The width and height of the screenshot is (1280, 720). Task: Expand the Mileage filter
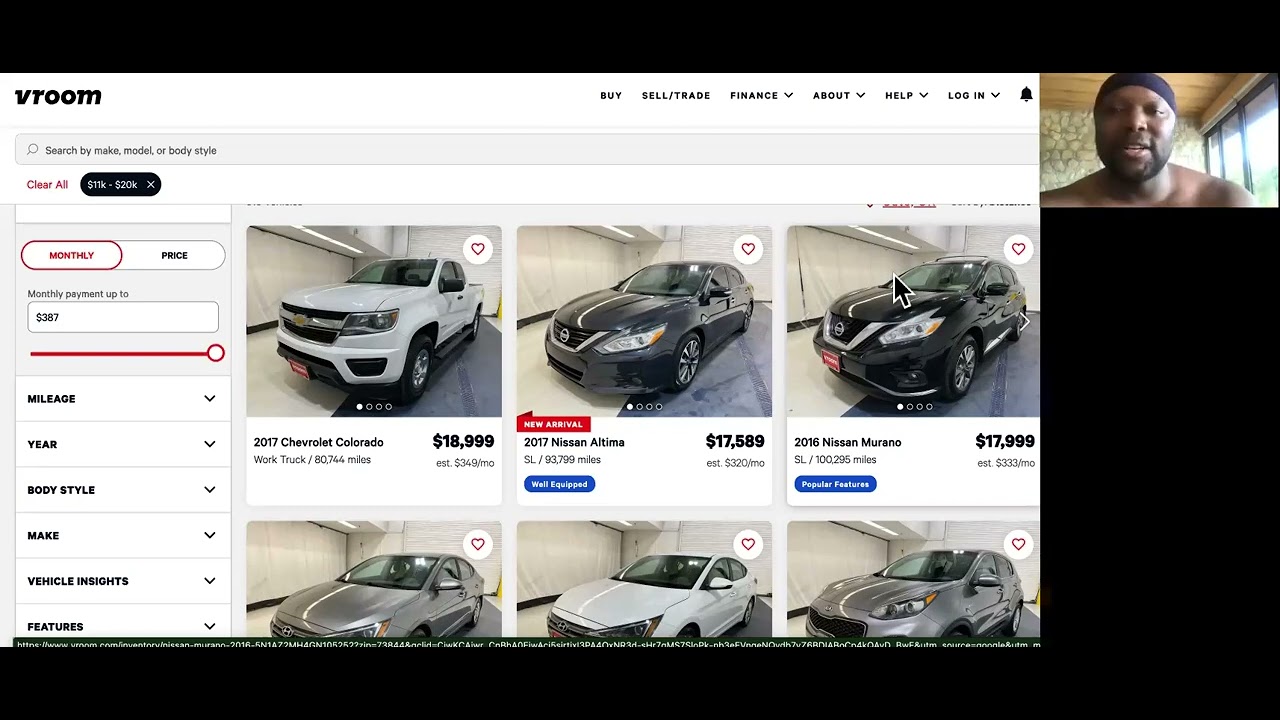122,399
